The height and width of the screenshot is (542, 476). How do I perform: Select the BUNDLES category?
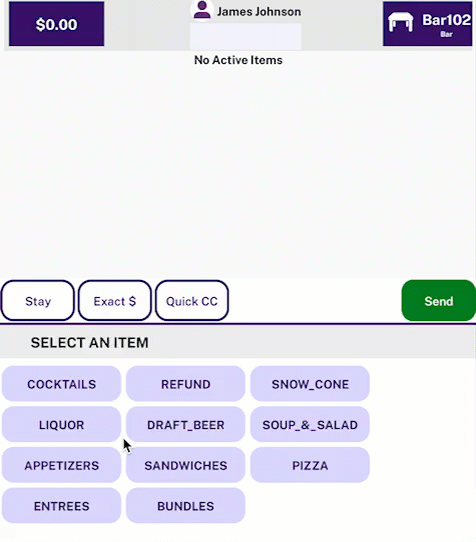(x=186, y=506)
